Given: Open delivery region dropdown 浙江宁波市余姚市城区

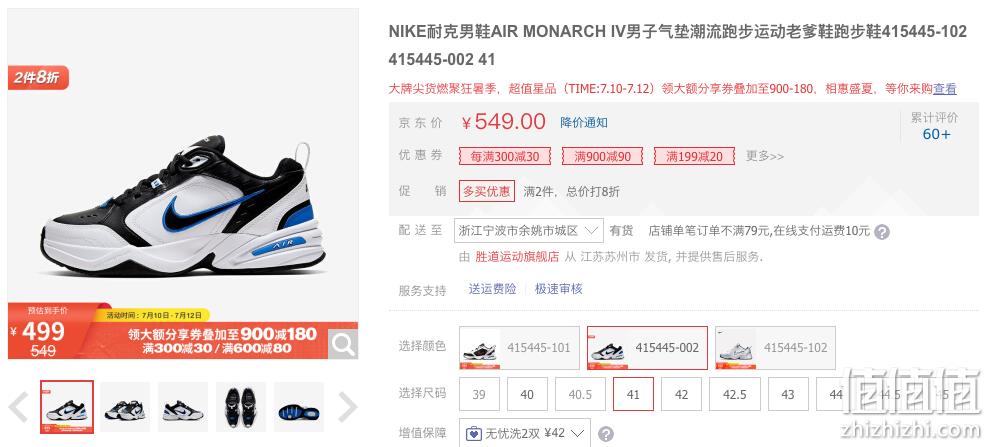Looking at the screenshot, I should (x=528, y=230).
